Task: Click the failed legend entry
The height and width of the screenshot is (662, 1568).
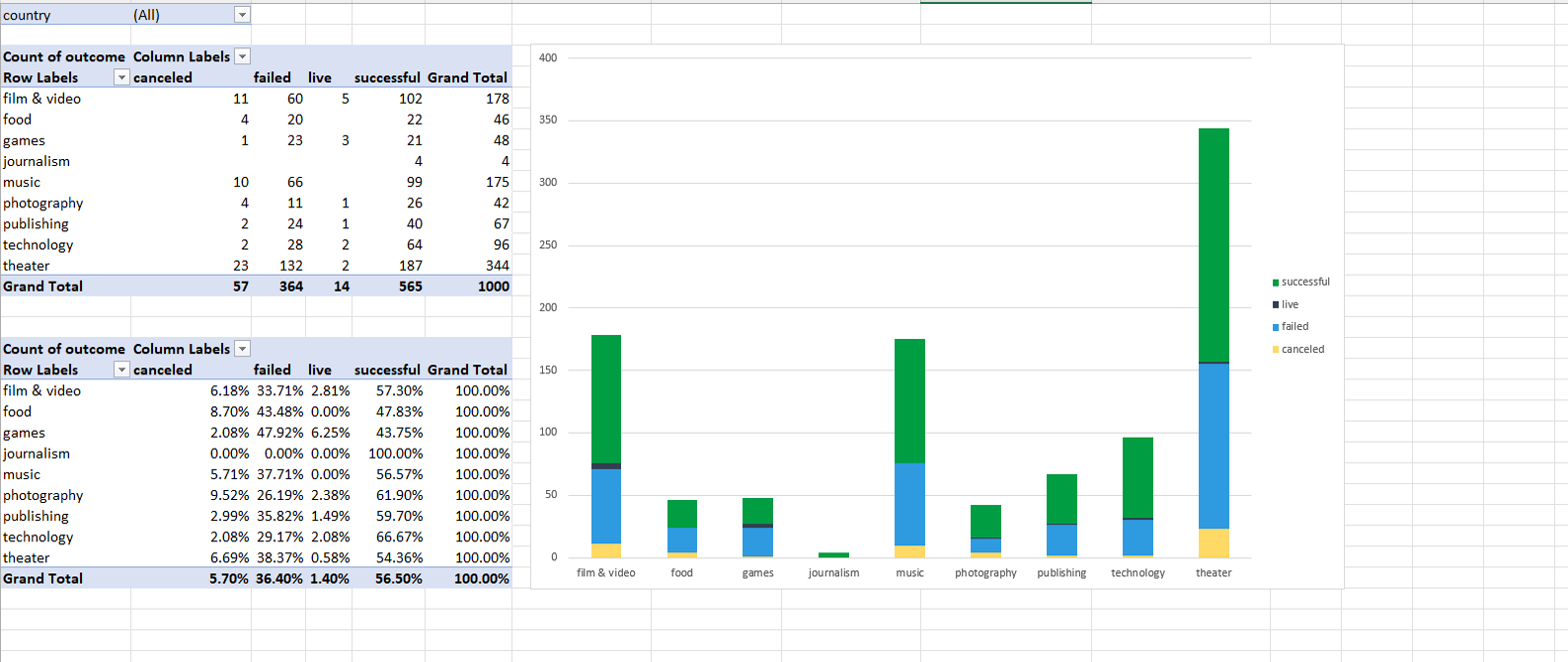Action: point(1294,327)
